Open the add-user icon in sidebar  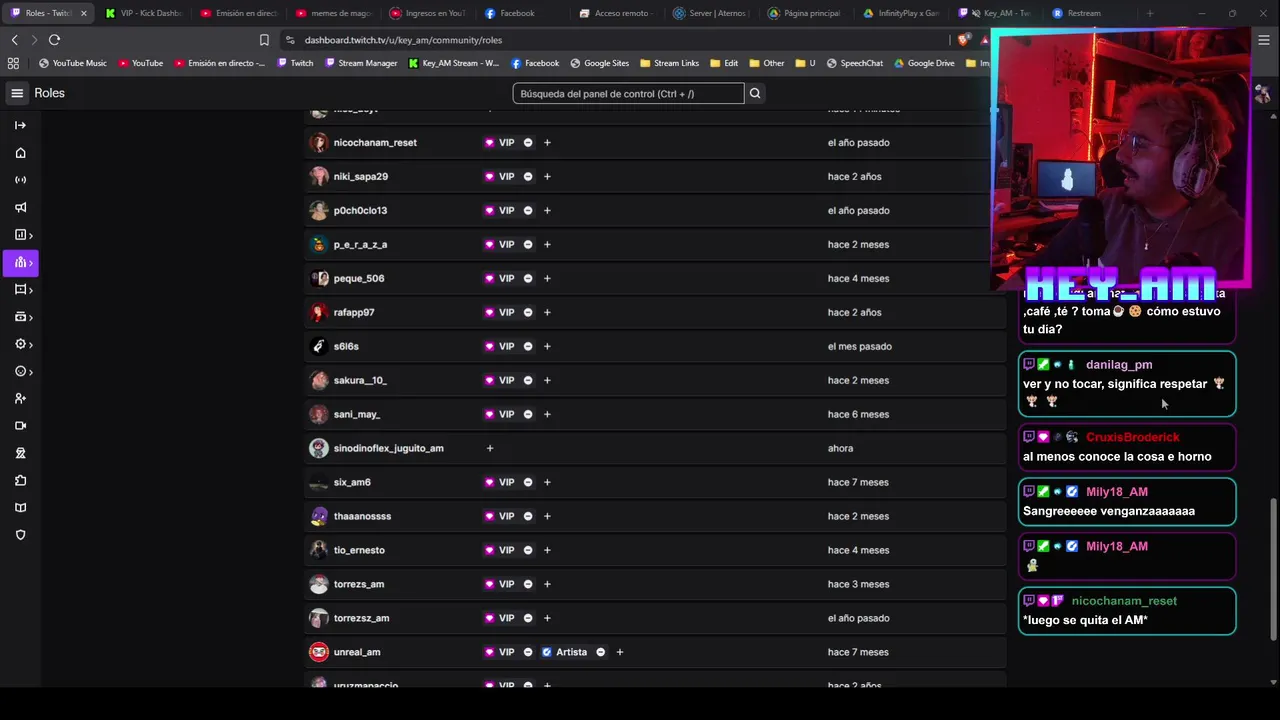click(20, 399)
